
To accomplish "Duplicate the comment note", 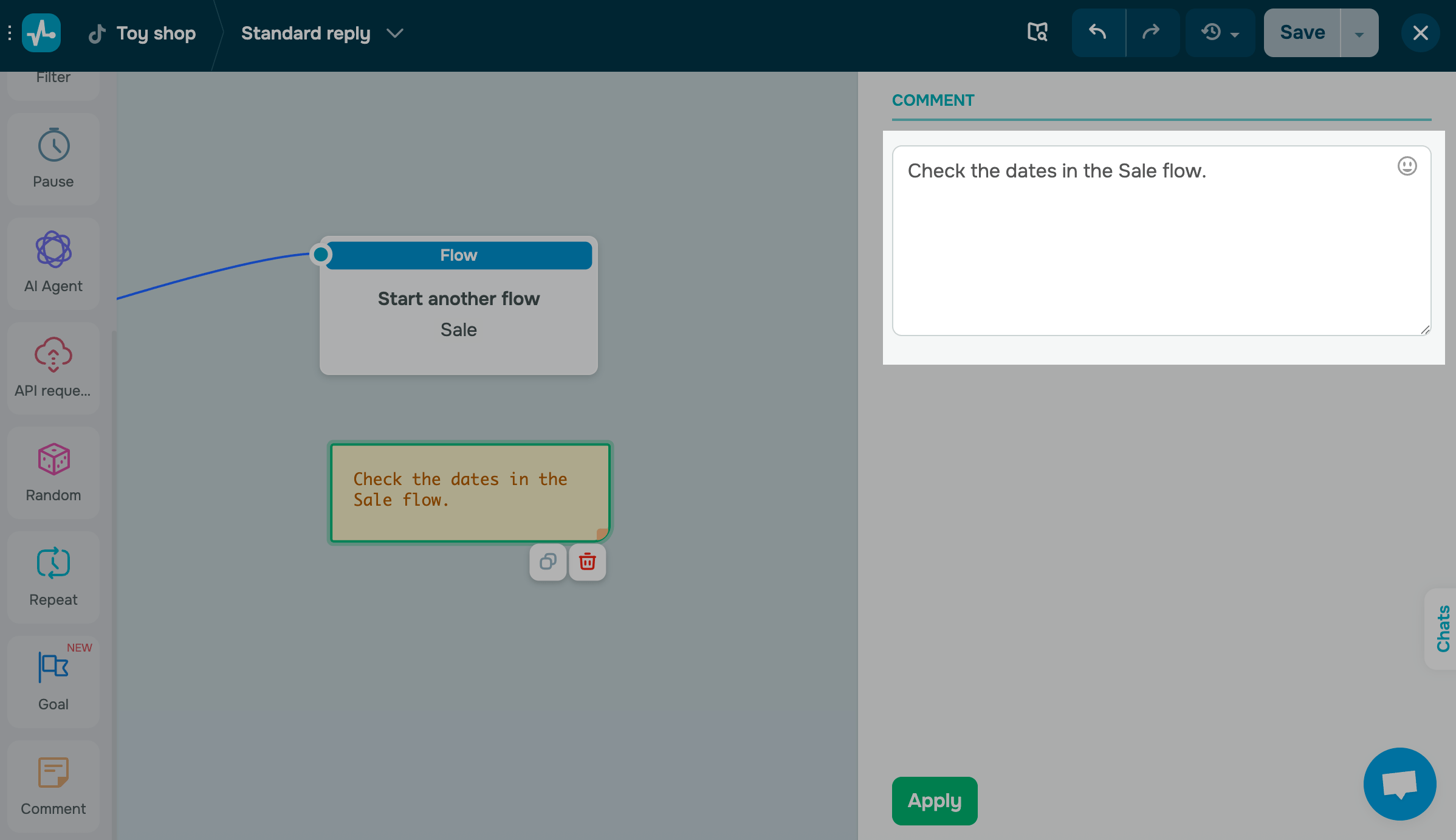I will (548, 562).
